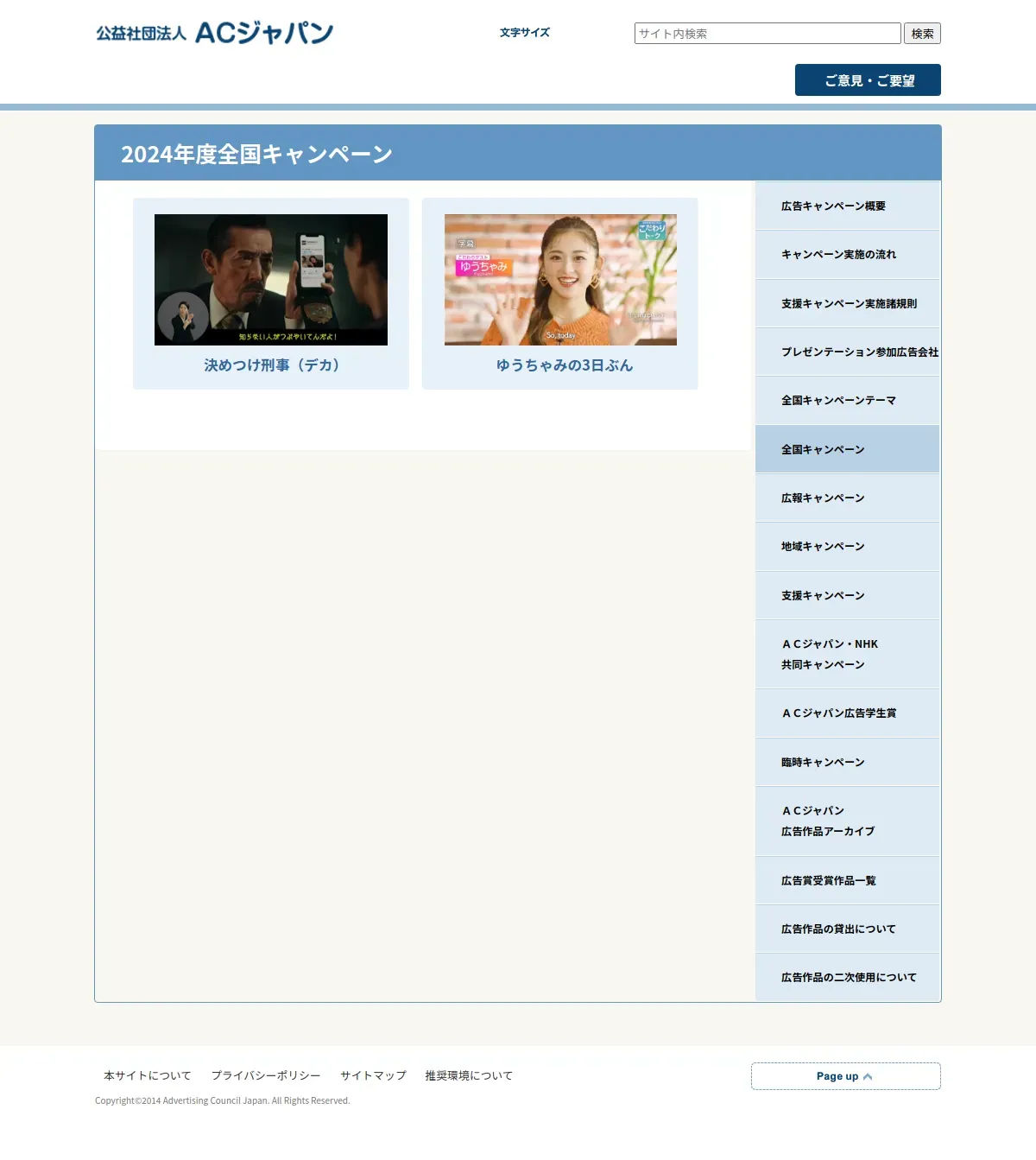Viewport: 1036px width, 1160px height.
Task: Open 臨時キャンペーン in sidebar
Action: pos(848,762)
